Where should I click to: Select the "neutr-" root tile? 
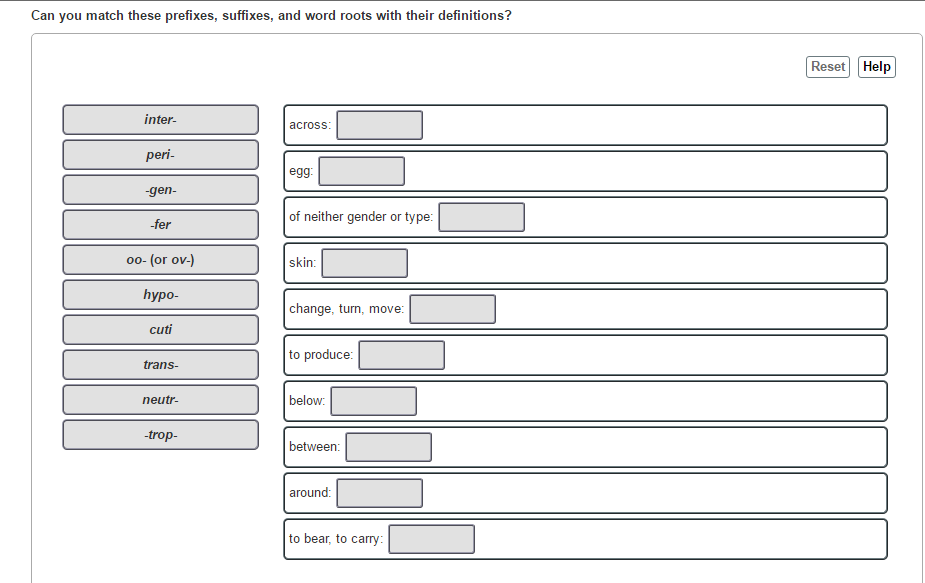(160, 399)
